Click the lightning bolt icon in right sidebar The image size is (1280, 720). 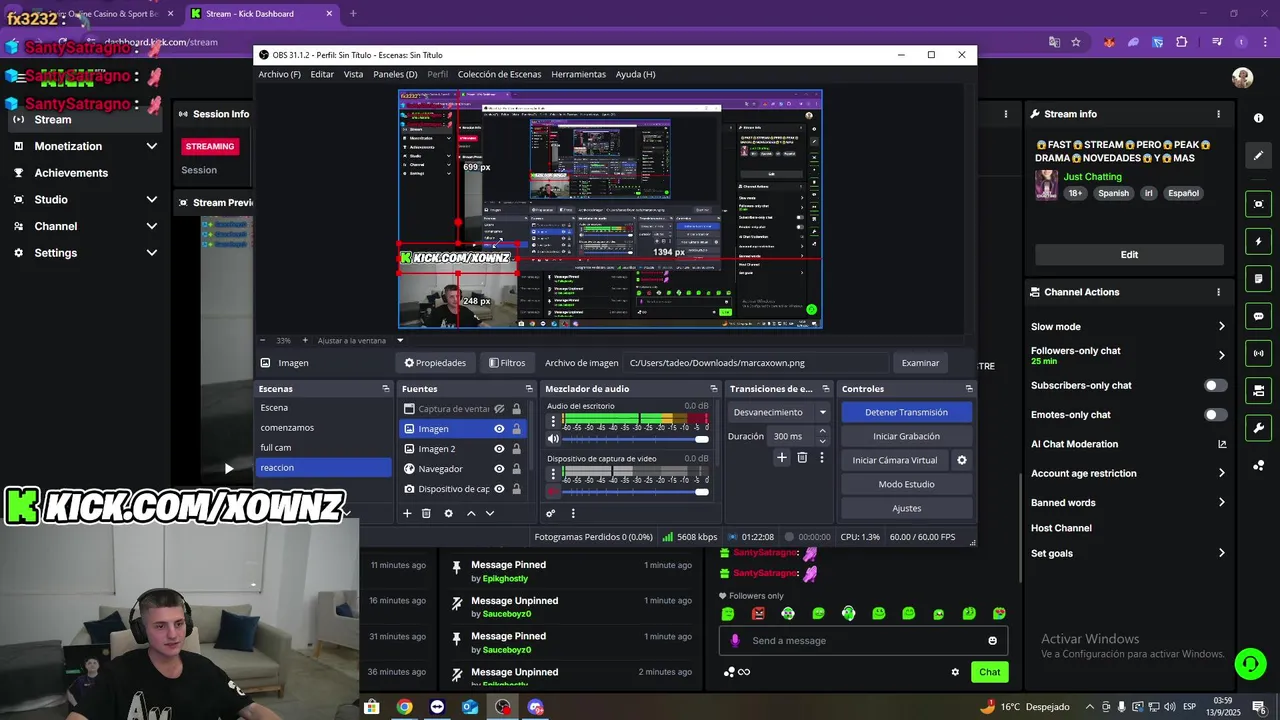(1258, 242)
